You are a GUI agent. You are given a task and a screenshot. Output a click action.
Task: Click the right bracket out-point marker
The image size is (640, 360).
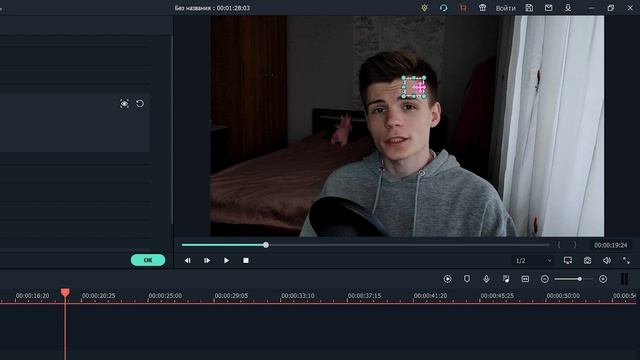point(575,245)
